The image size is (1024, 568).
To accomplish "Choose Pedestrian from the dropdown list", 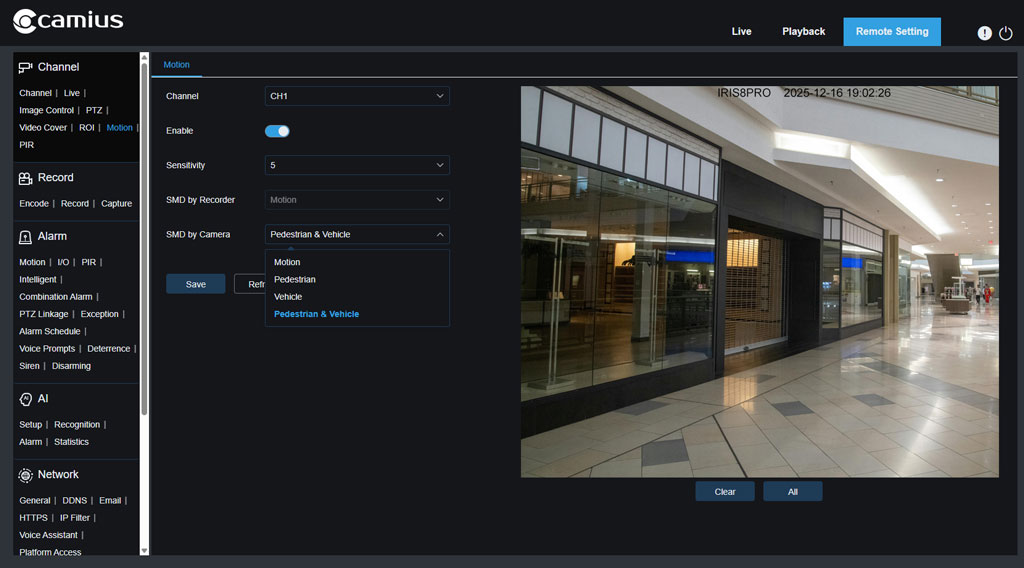I will pyautogui.click(x=295, y=280).
